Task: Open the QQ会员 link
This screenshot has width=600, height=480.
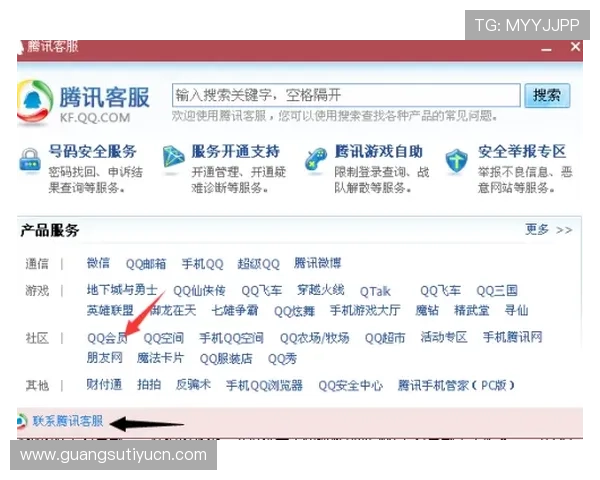Action: coord(107,338)
